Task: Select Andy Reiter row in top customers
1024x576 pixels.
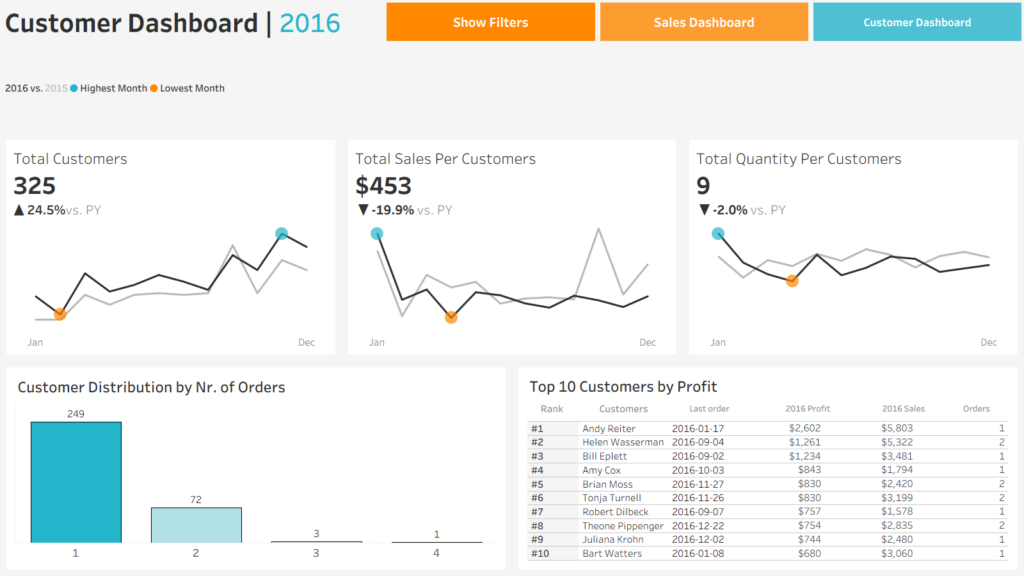Action: (768, 428)
